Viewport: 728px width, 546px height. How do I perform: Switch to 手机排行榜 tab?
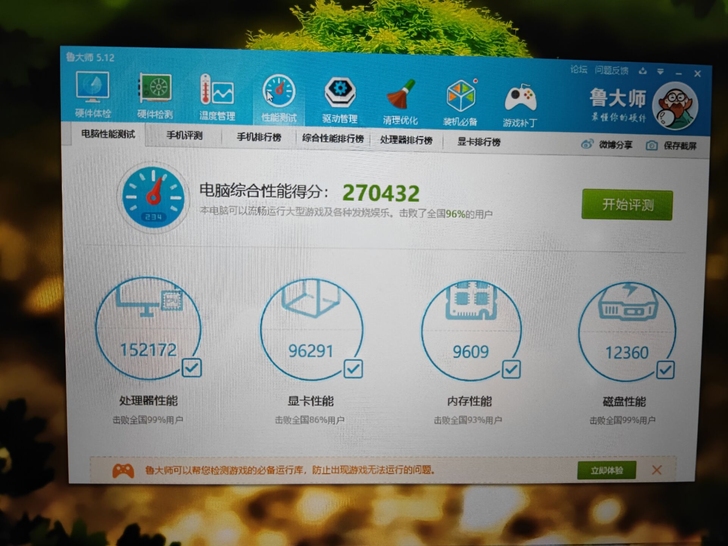coord(259,137)
